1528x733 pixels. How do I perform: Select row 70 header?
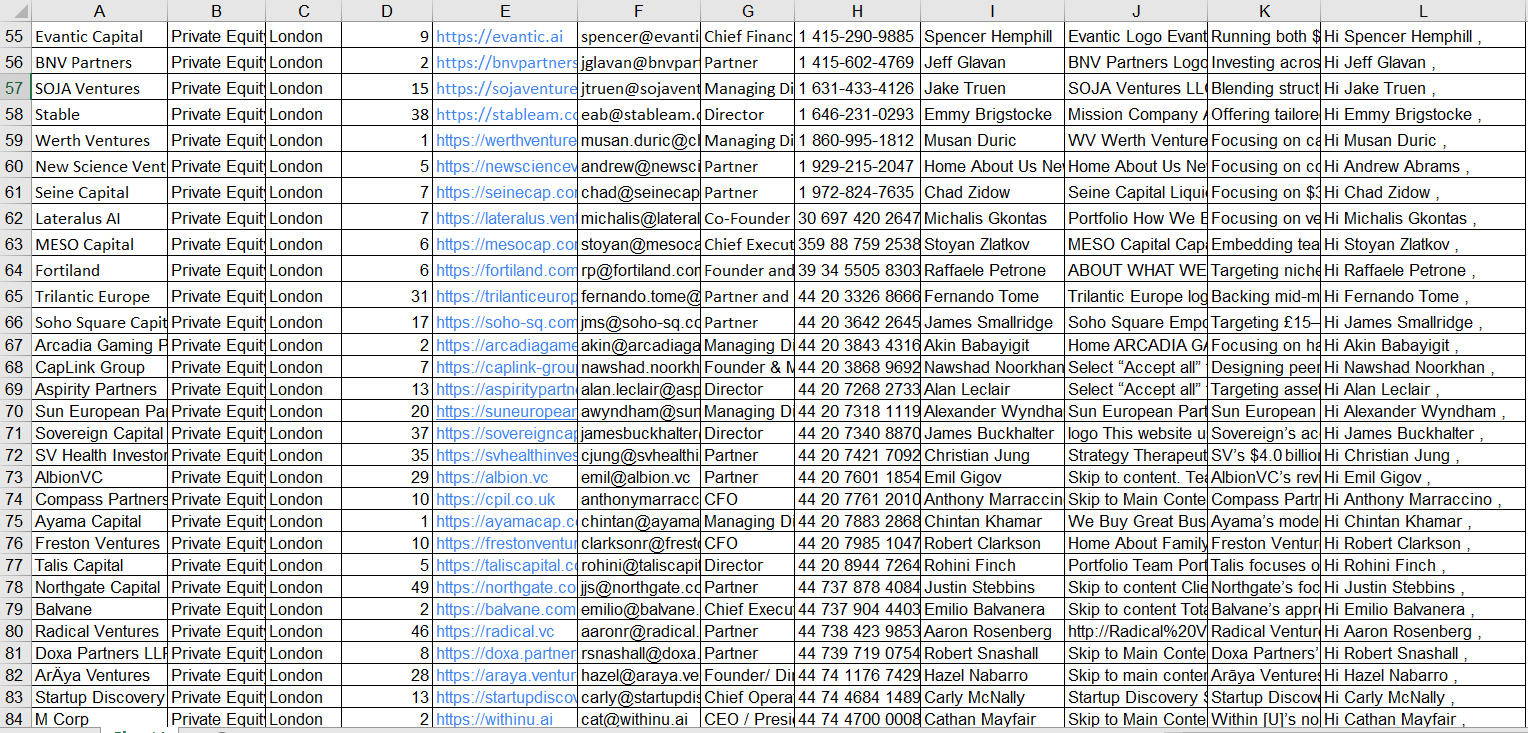[x=14, y=411]
